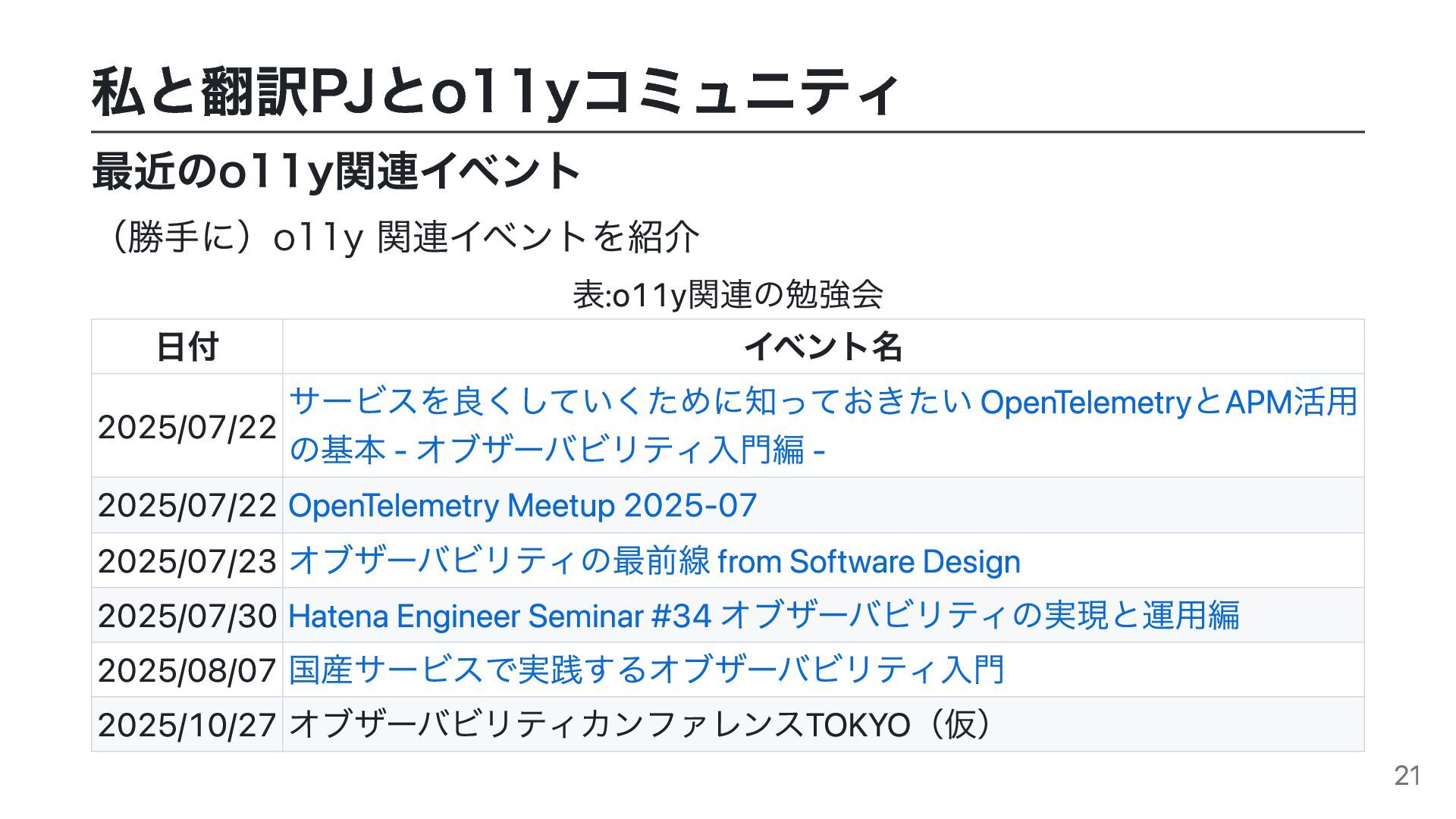Click the slide title 私と翻訳PJとo11yコミュニティ
Viewport: 1456px width, 819px height.
click(x=495, y=93)
